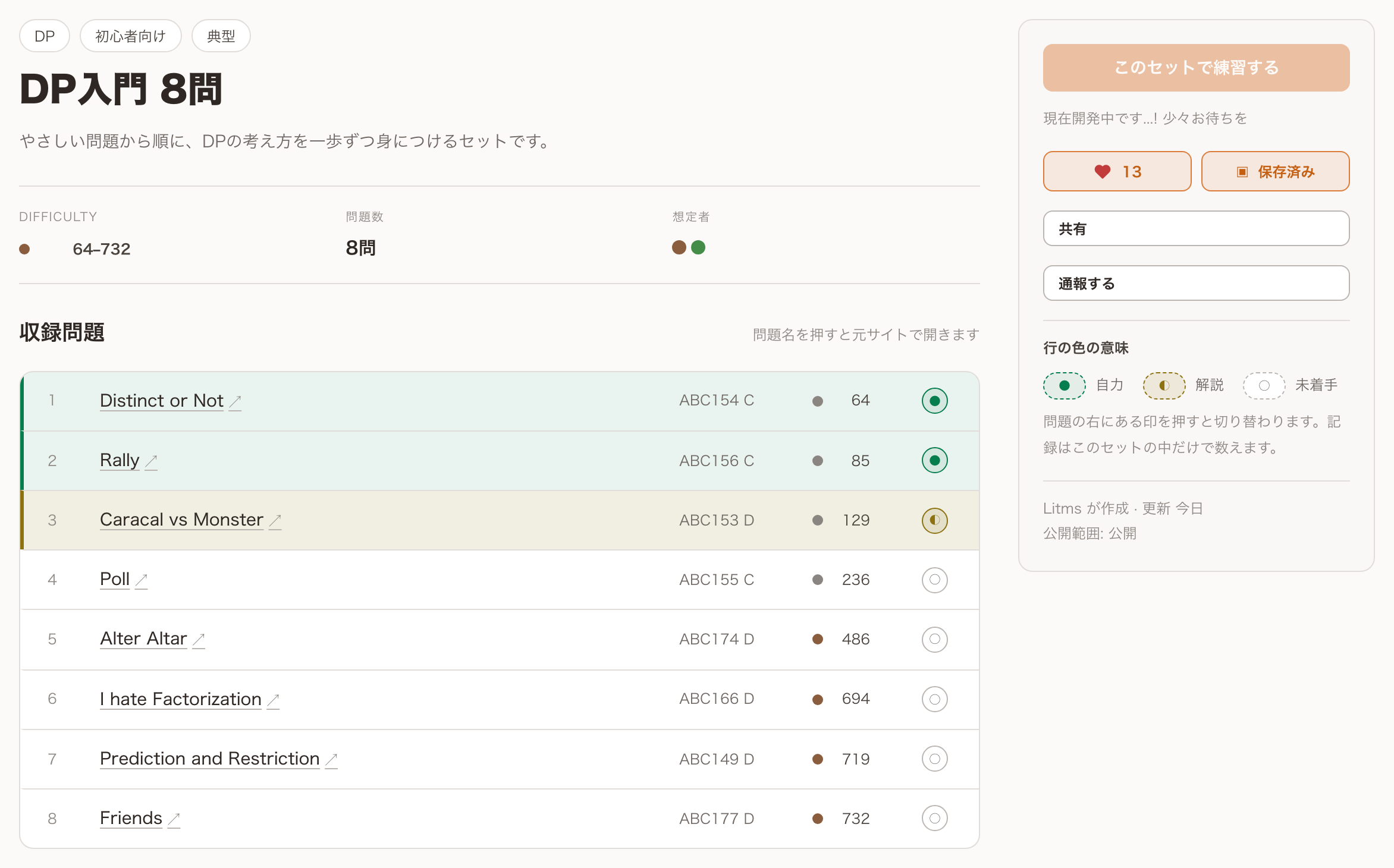
Task: Select the 典型 tag chip
Action: pos(221,36)
